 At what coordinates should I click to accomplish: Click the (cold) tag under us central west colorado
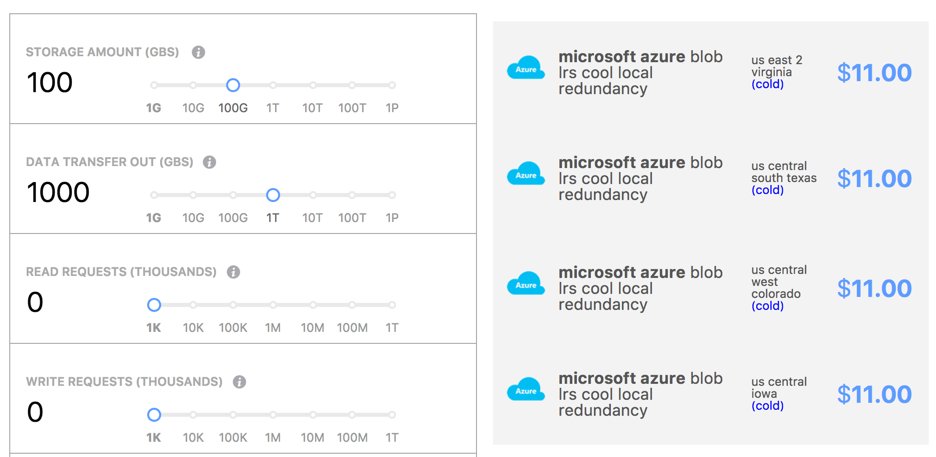pos(768,306)
